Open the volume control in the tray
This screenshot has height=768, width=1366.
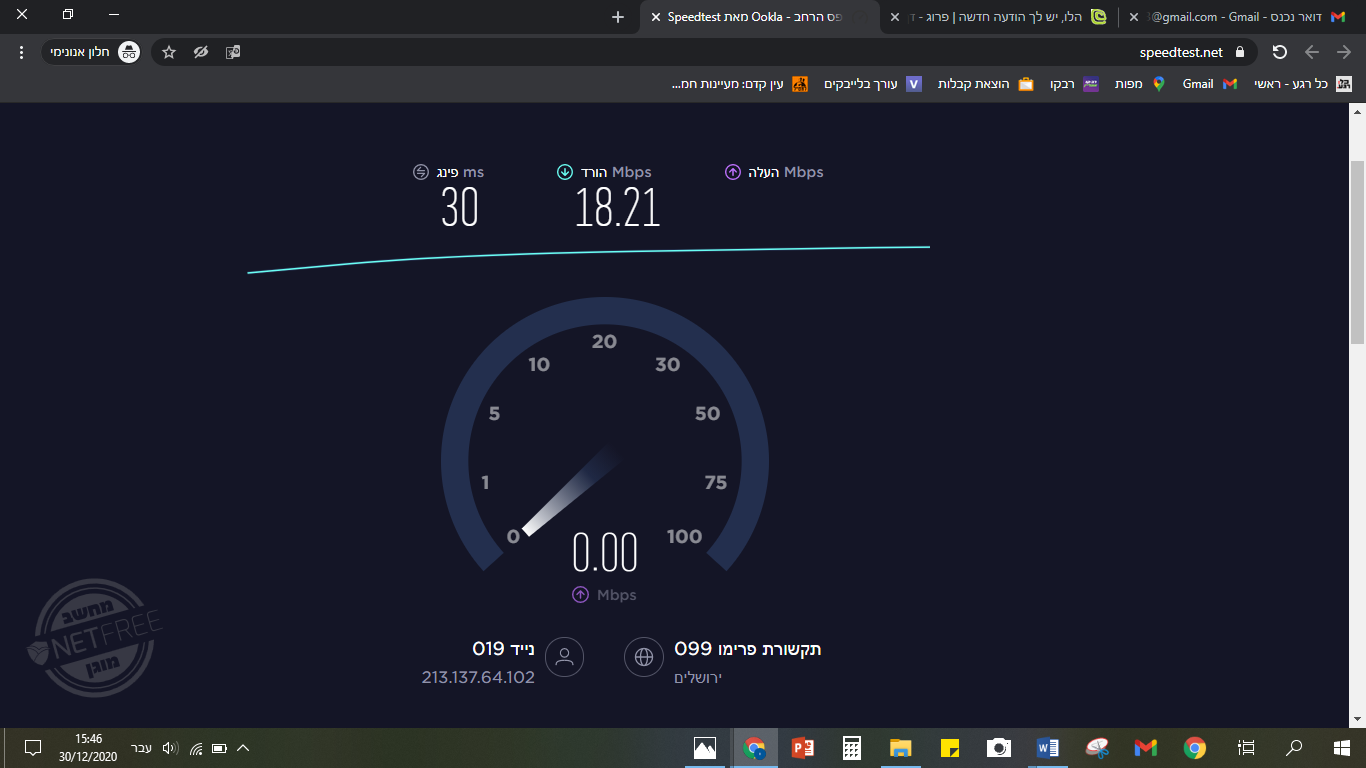point(170,748)
